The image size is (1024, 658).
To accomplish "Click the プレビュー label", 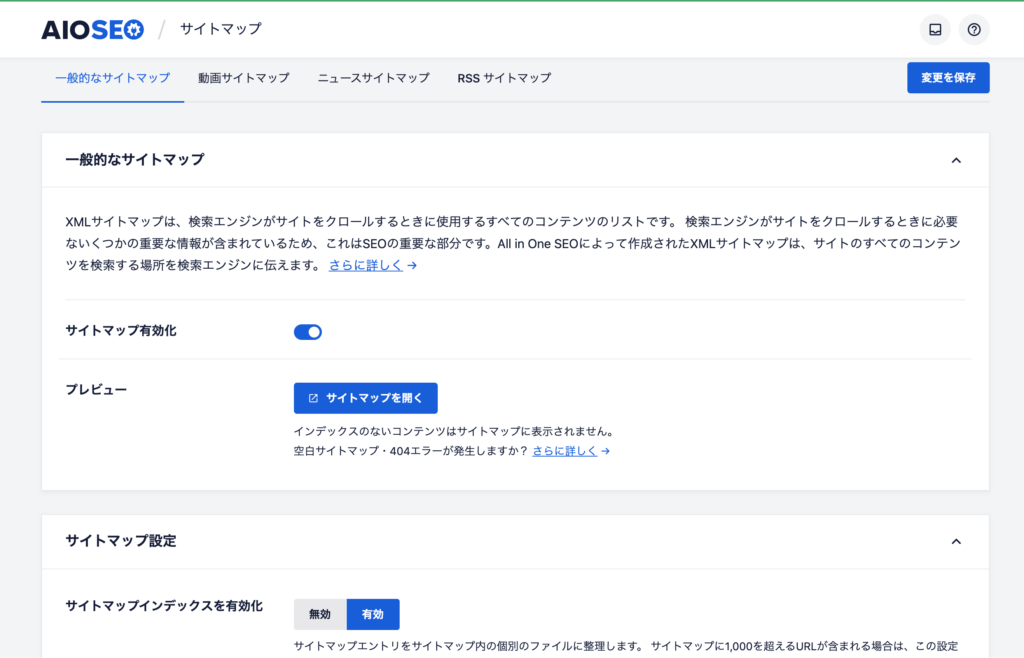I will (96, 390).
